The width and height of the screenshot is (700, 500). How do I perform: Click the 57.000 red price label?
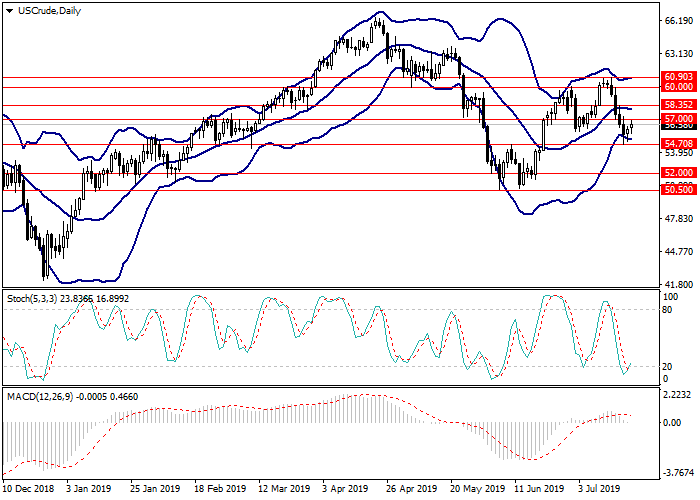(x=677, y=118)
